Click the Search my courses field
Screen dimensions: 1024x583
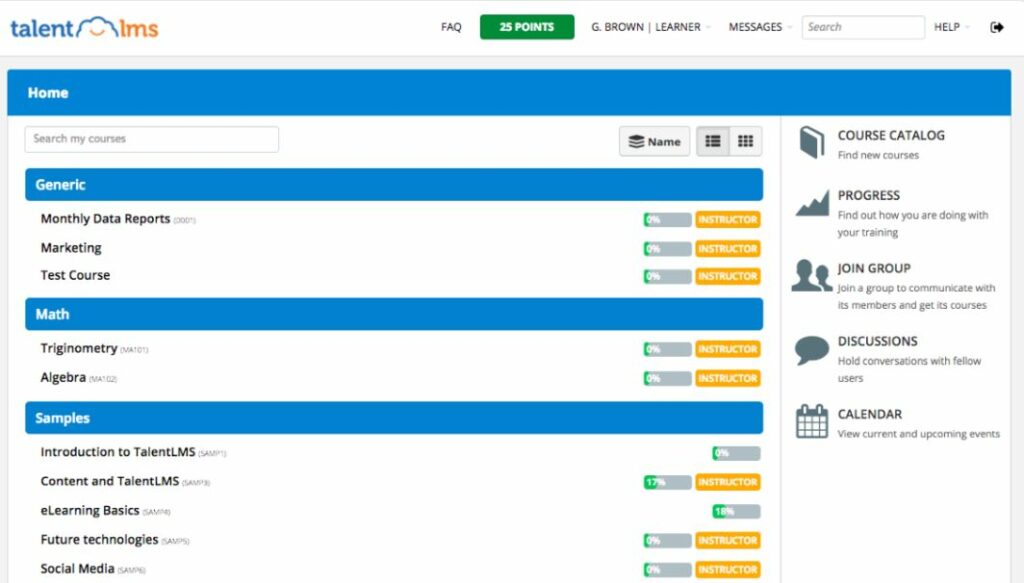pyautogui.click(x=152, y=139)
